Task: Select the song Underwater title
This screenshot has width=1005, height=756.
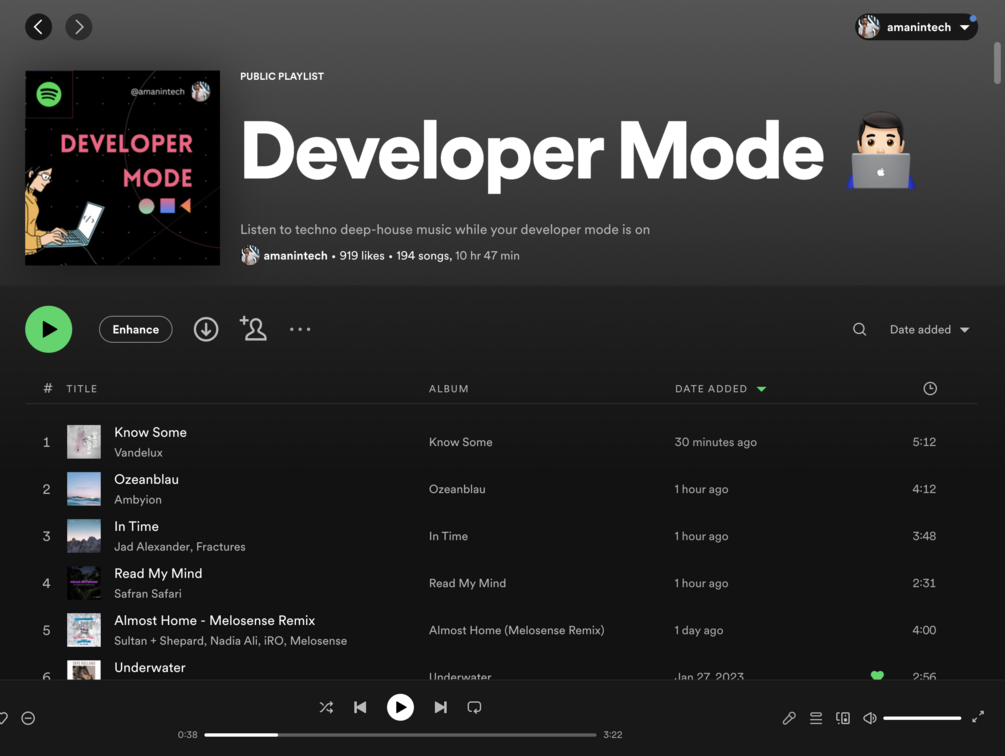Action: pos(150,668)
